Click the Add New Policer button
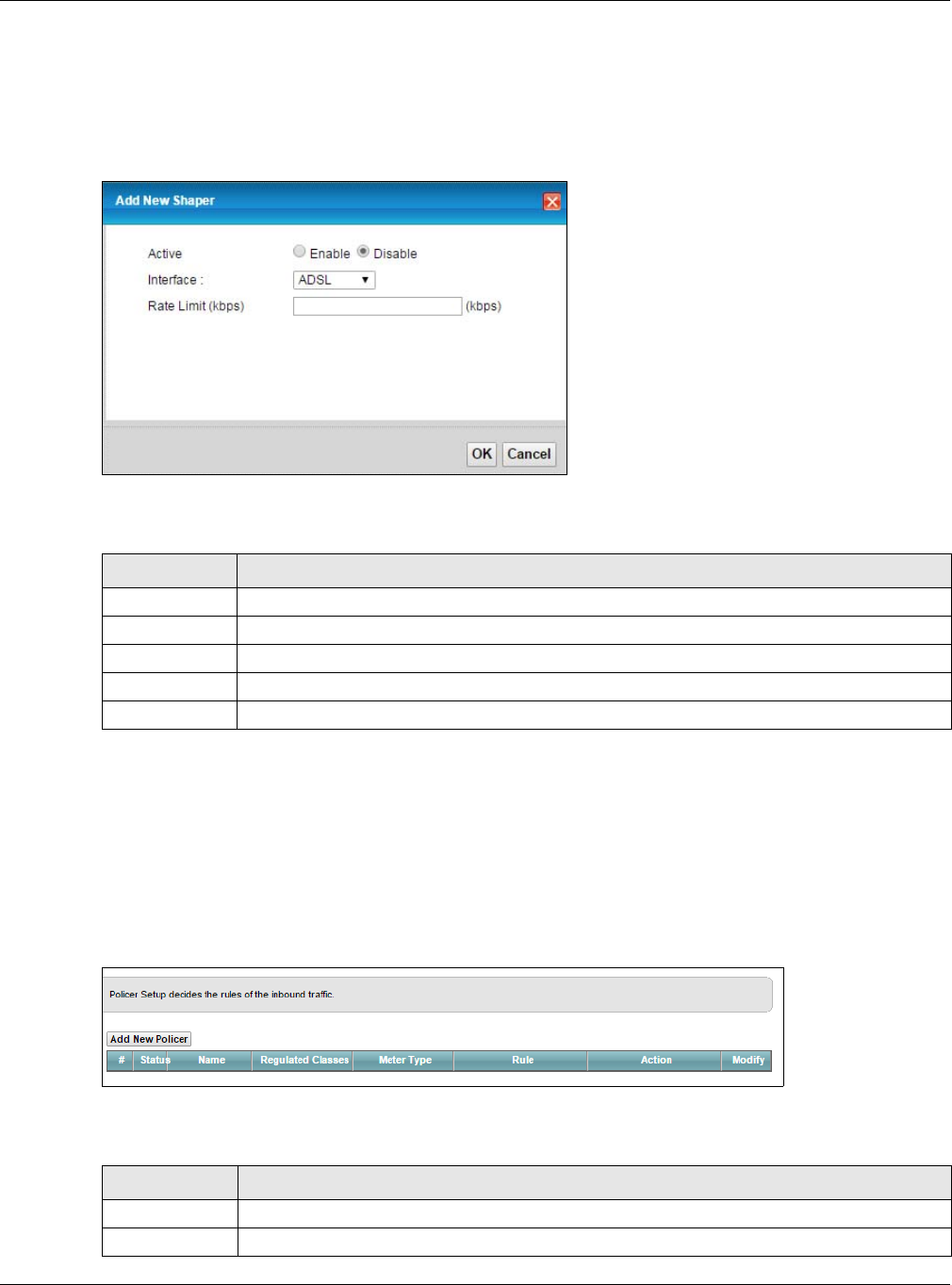The width and height of the screenshot is (952, 1285). click(149, 1039)
